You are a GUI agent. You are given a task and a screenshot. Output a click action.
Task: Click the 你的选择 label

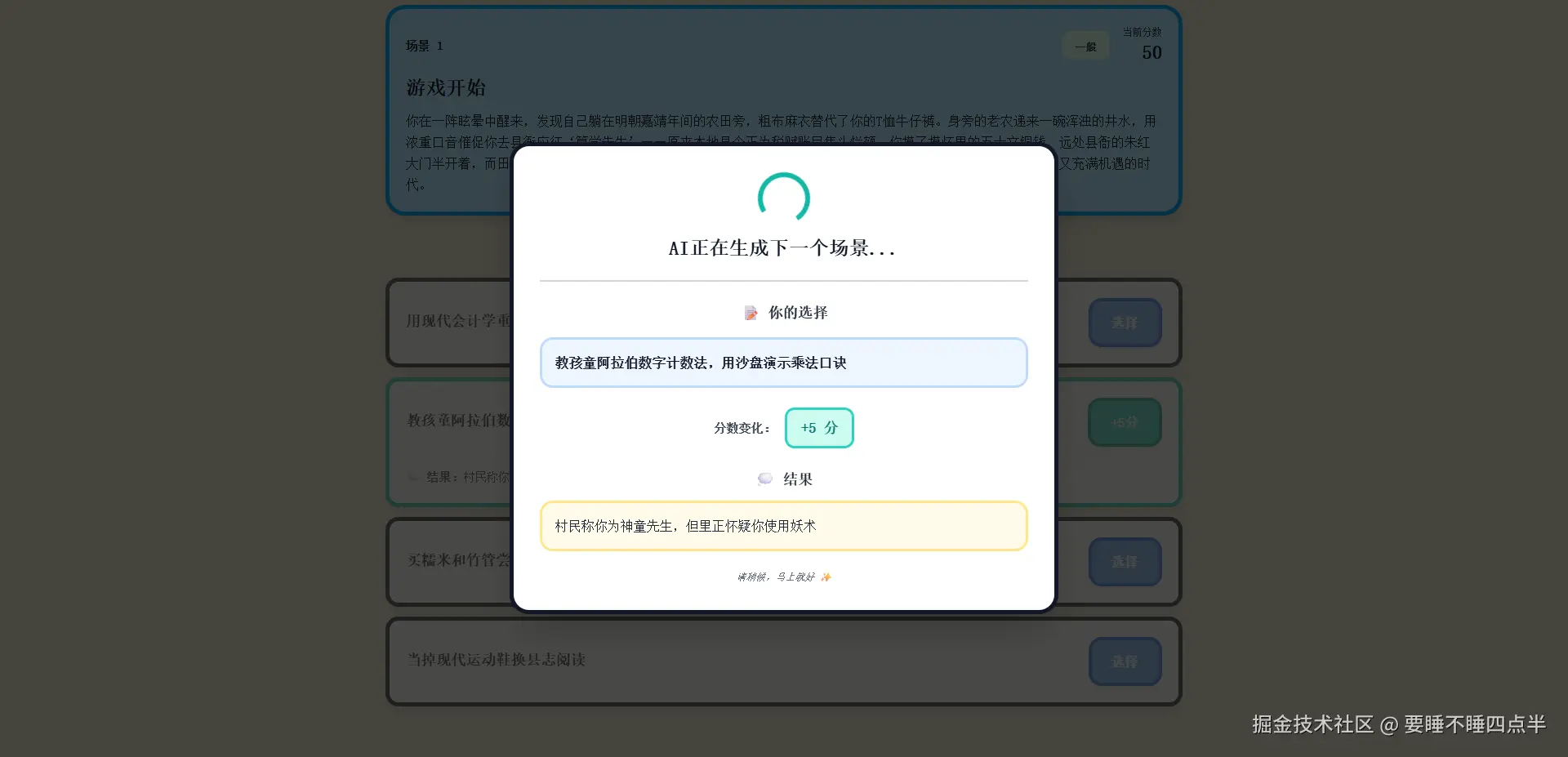click(798, 313)
